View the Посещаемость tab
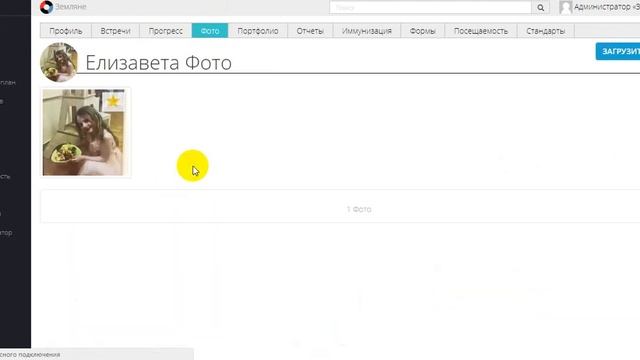Screen dimensions: 640x360 pos(481,31)
